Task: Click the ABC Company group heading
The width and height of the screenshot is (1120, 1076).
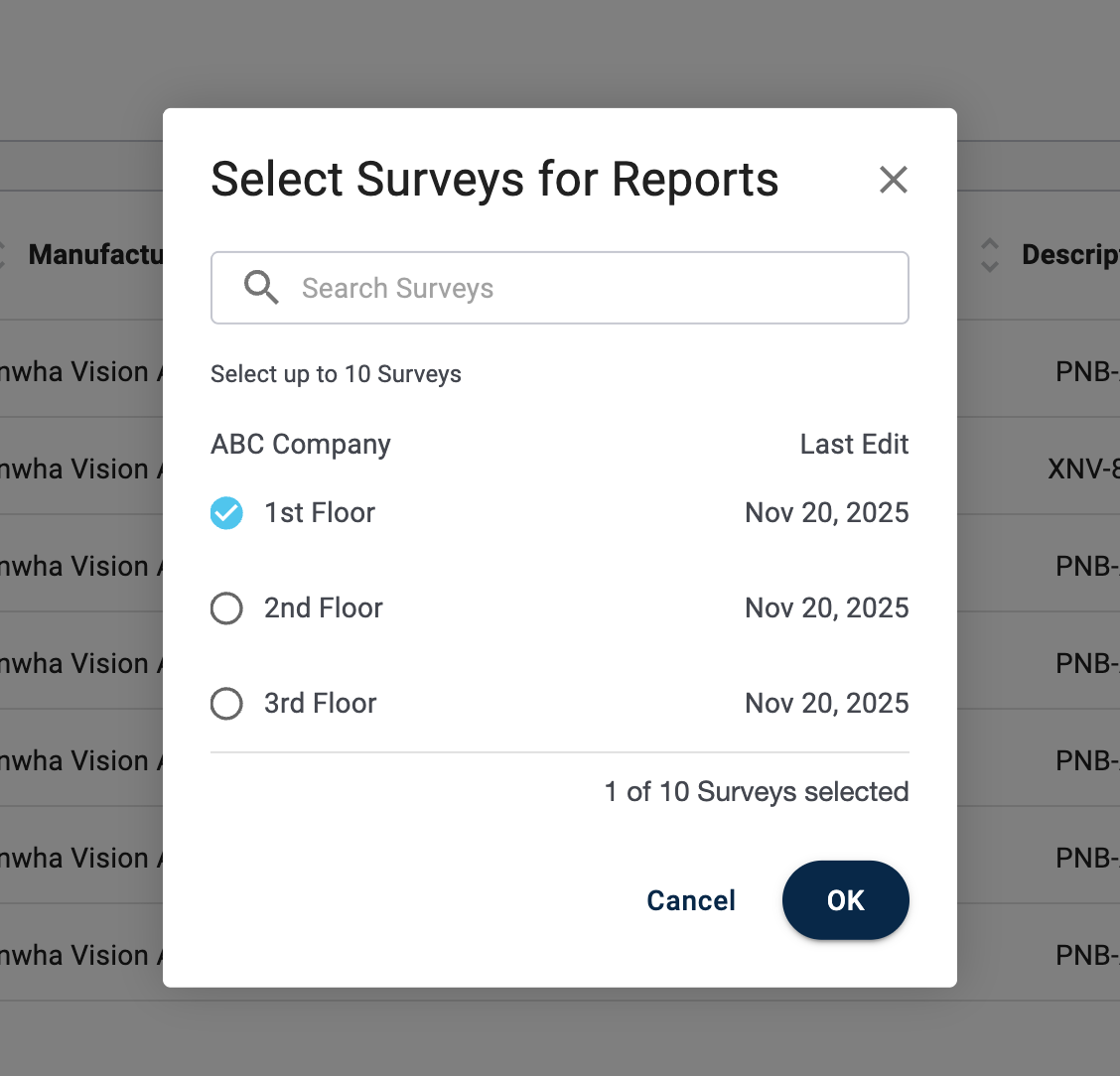Action: tap(301, 445)
